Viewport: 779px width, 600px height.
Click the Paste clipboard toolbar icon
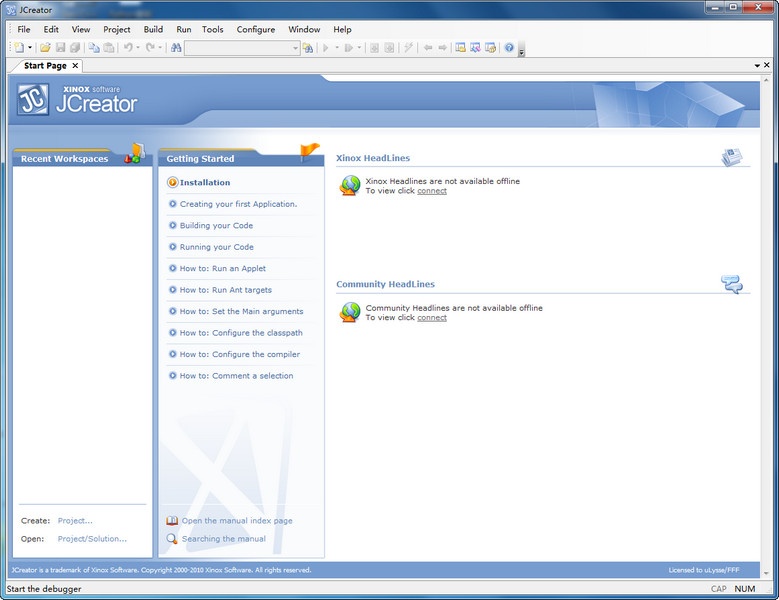pyautogui.click(x=109, y=48)
